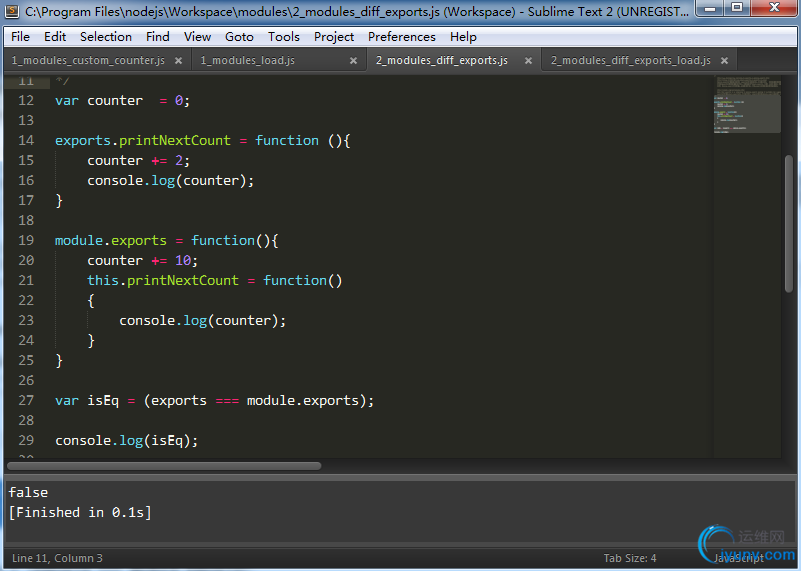Open the JavaScript syntax selector
Viewport: 801px width, 571px height.
pos(739,558)
